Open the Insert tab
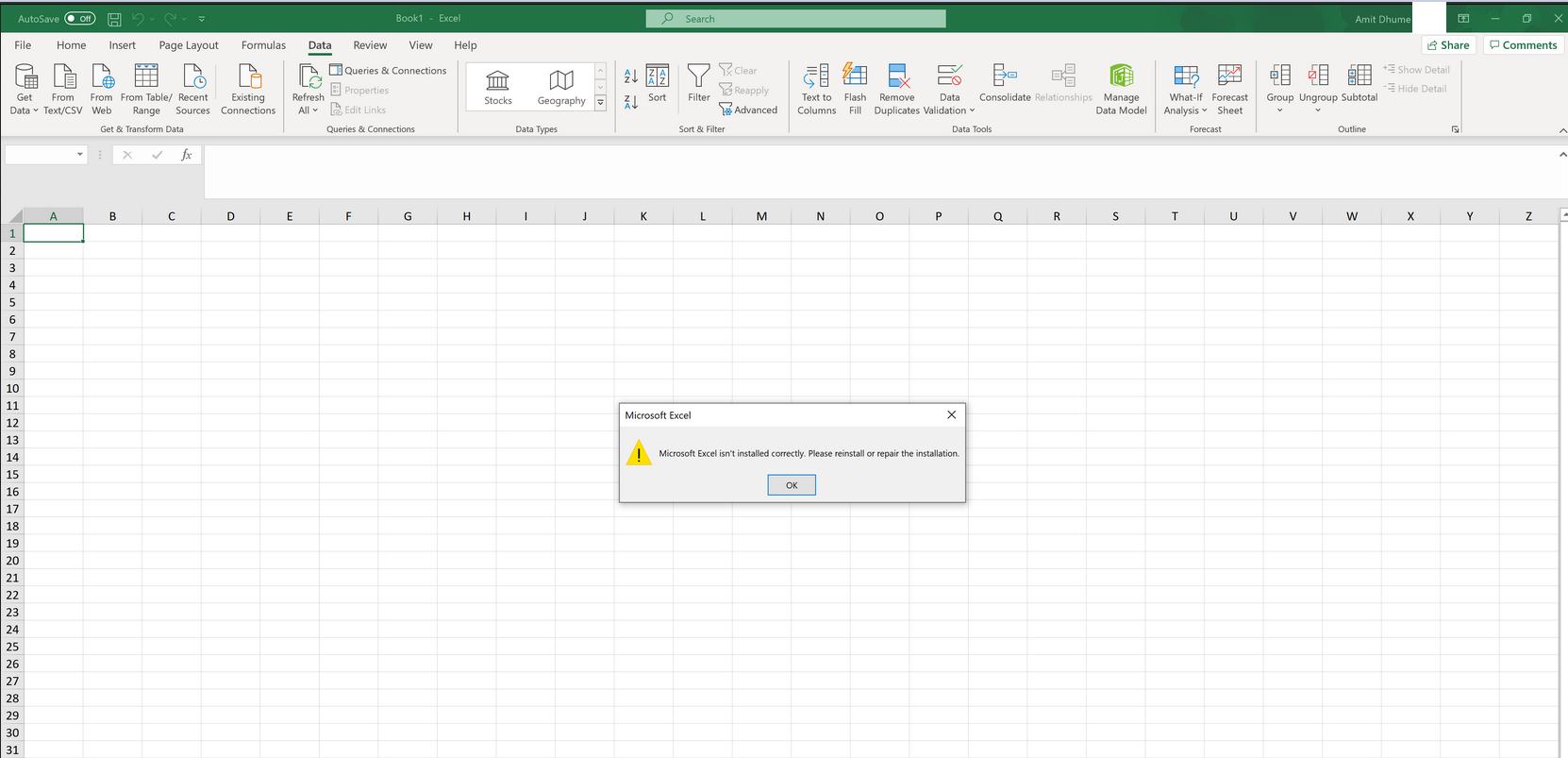The image size is (1568, 758). 123,45
